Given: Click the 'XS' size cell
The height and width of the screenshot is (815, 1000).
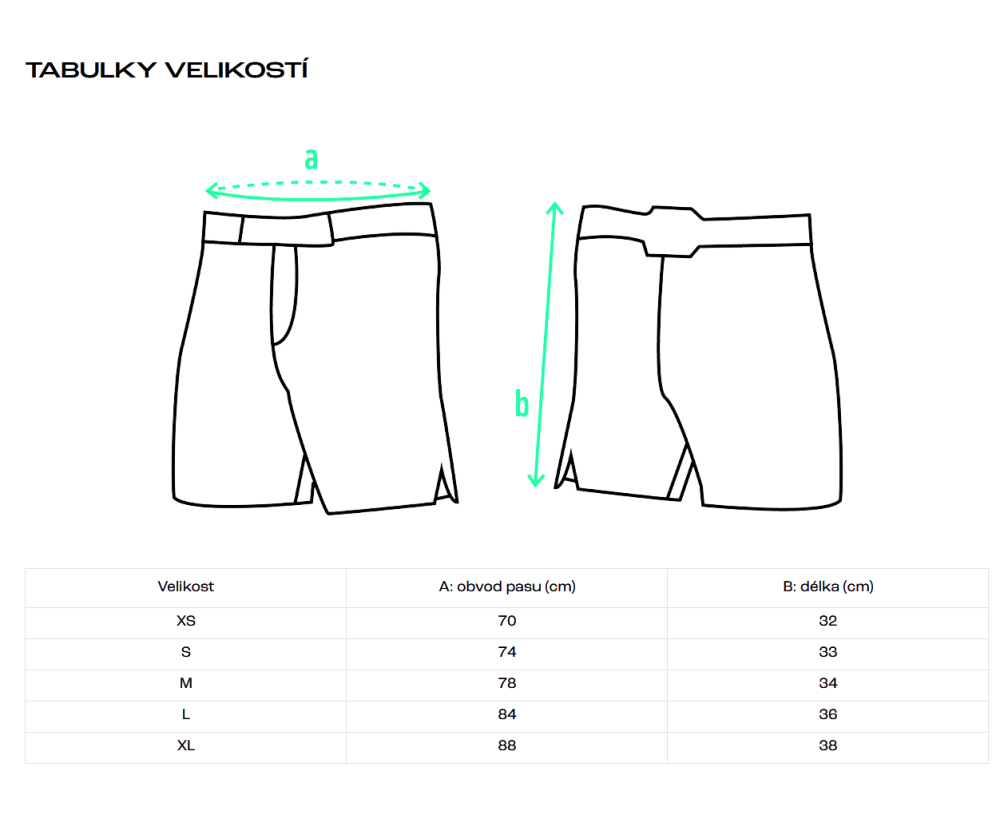Looking at the screenshot, I should 186,621.
